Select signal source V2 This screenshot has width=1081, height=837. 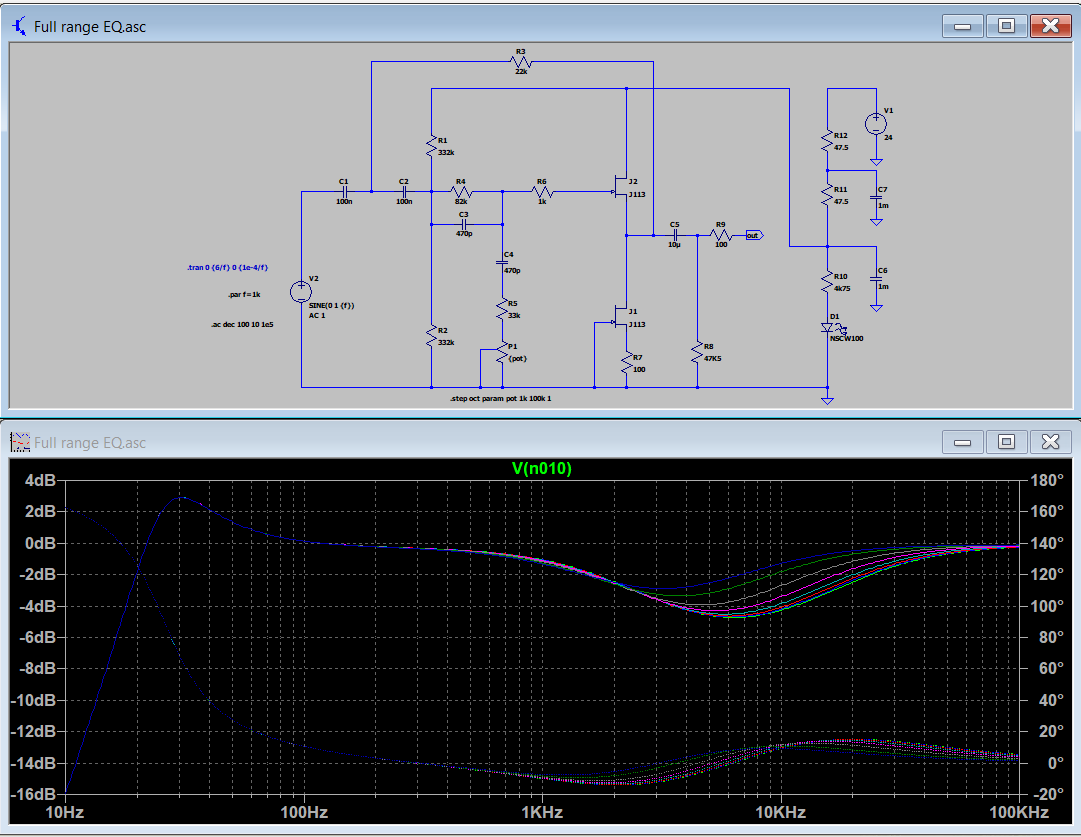(x=301, y=292)
